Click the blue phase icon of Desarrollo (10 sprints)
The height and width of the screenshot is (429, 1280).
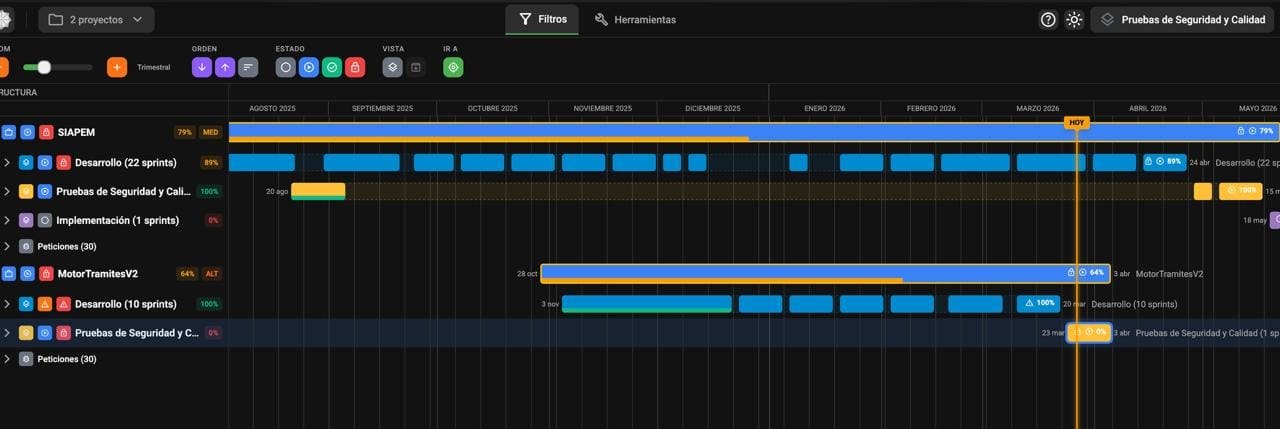point(26,304)
